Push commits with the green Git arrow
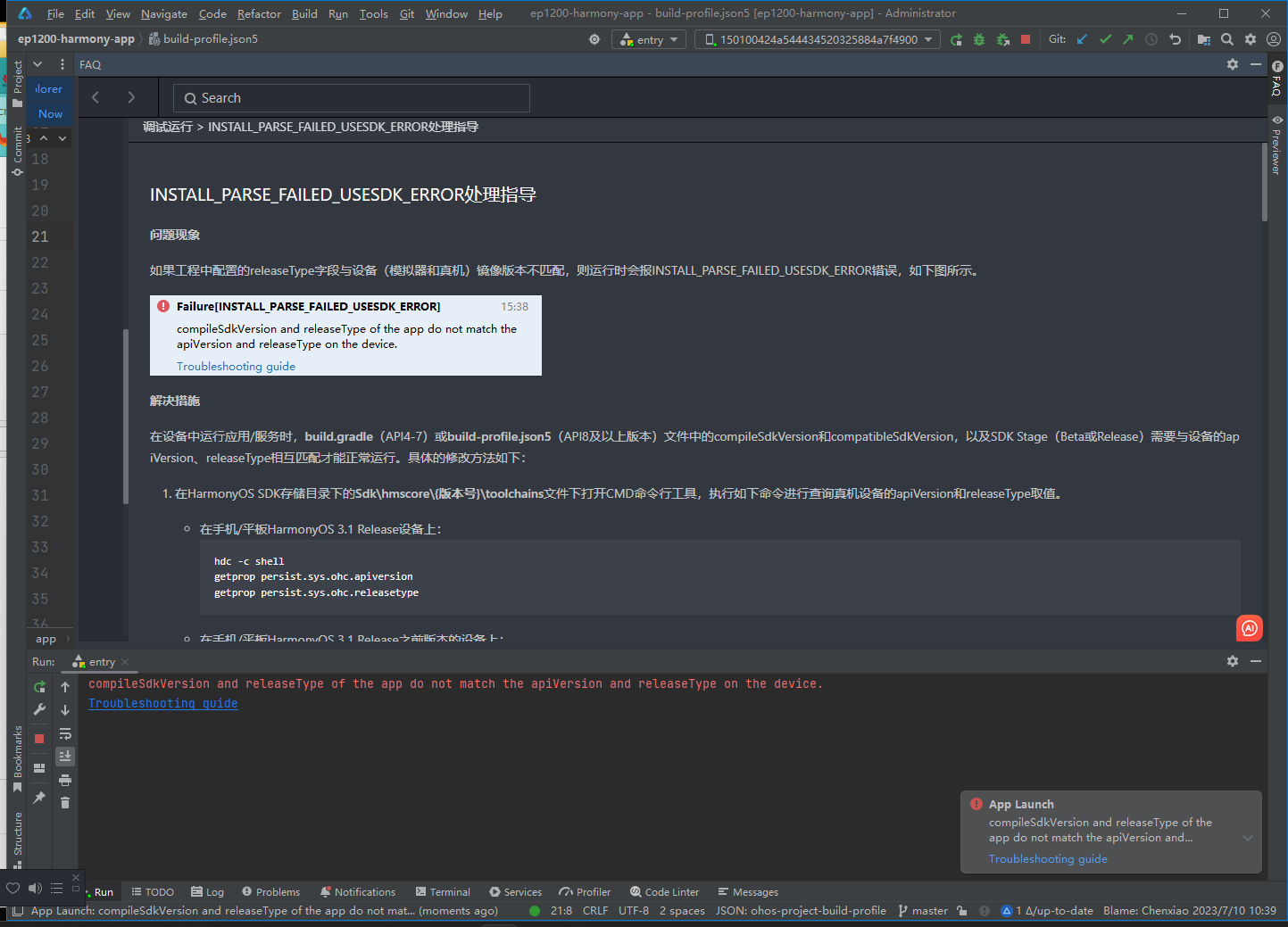This screenshot has height=927, width=1288. coord(1128,39)
